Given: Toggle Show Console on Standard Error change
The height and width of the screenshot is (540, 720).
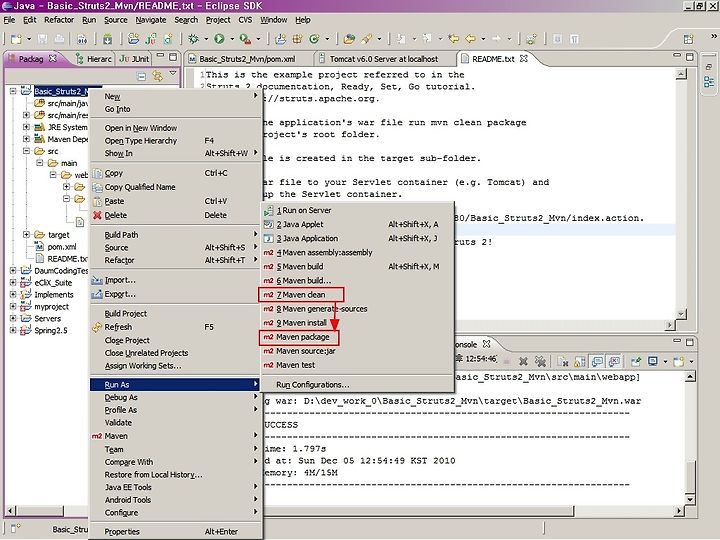Looking at the screenshot, I should pos(614,361).
